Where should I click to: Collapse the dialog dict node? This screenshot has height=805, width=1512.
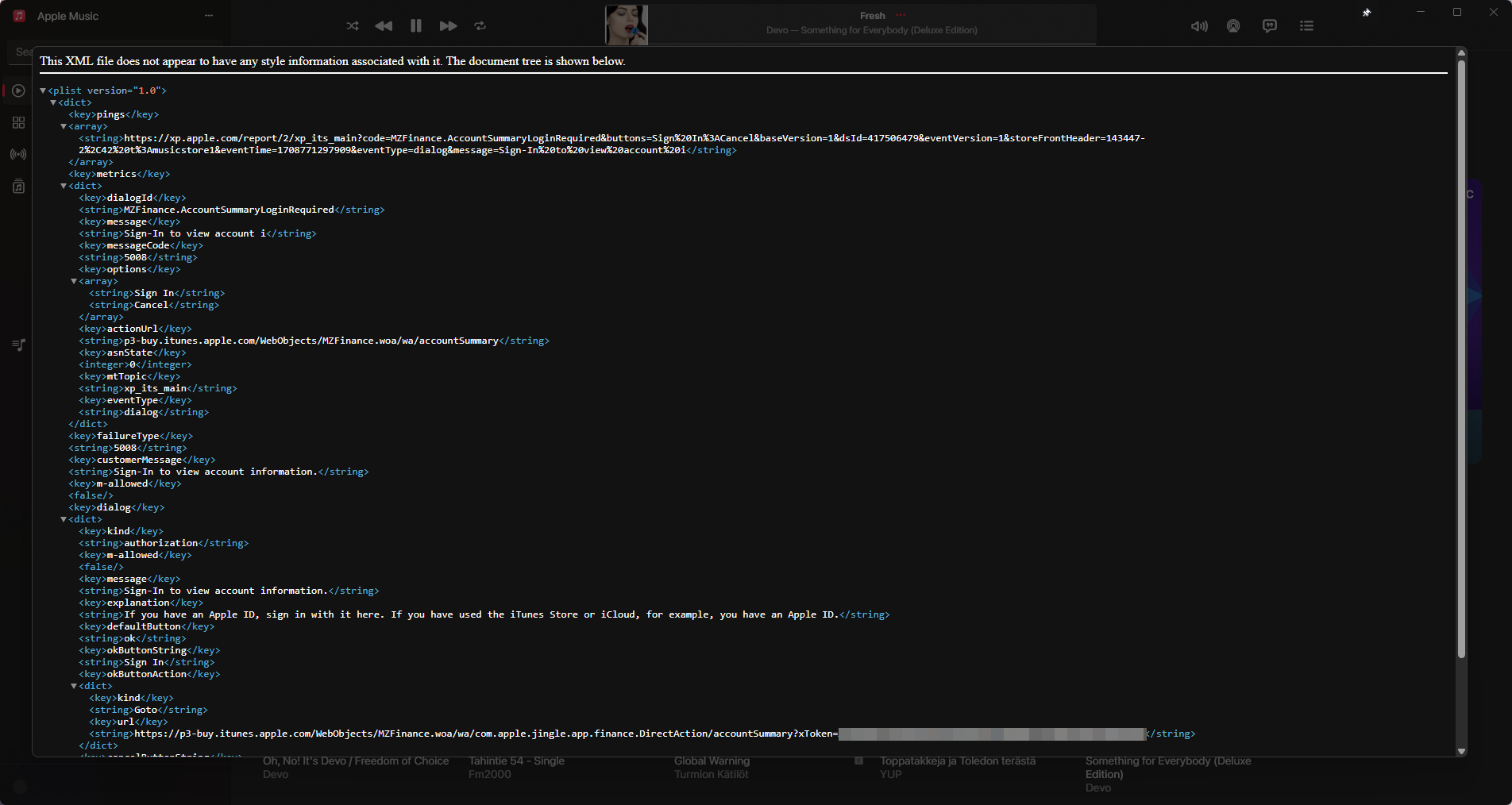pyautogui.click(x=64, y=520)
